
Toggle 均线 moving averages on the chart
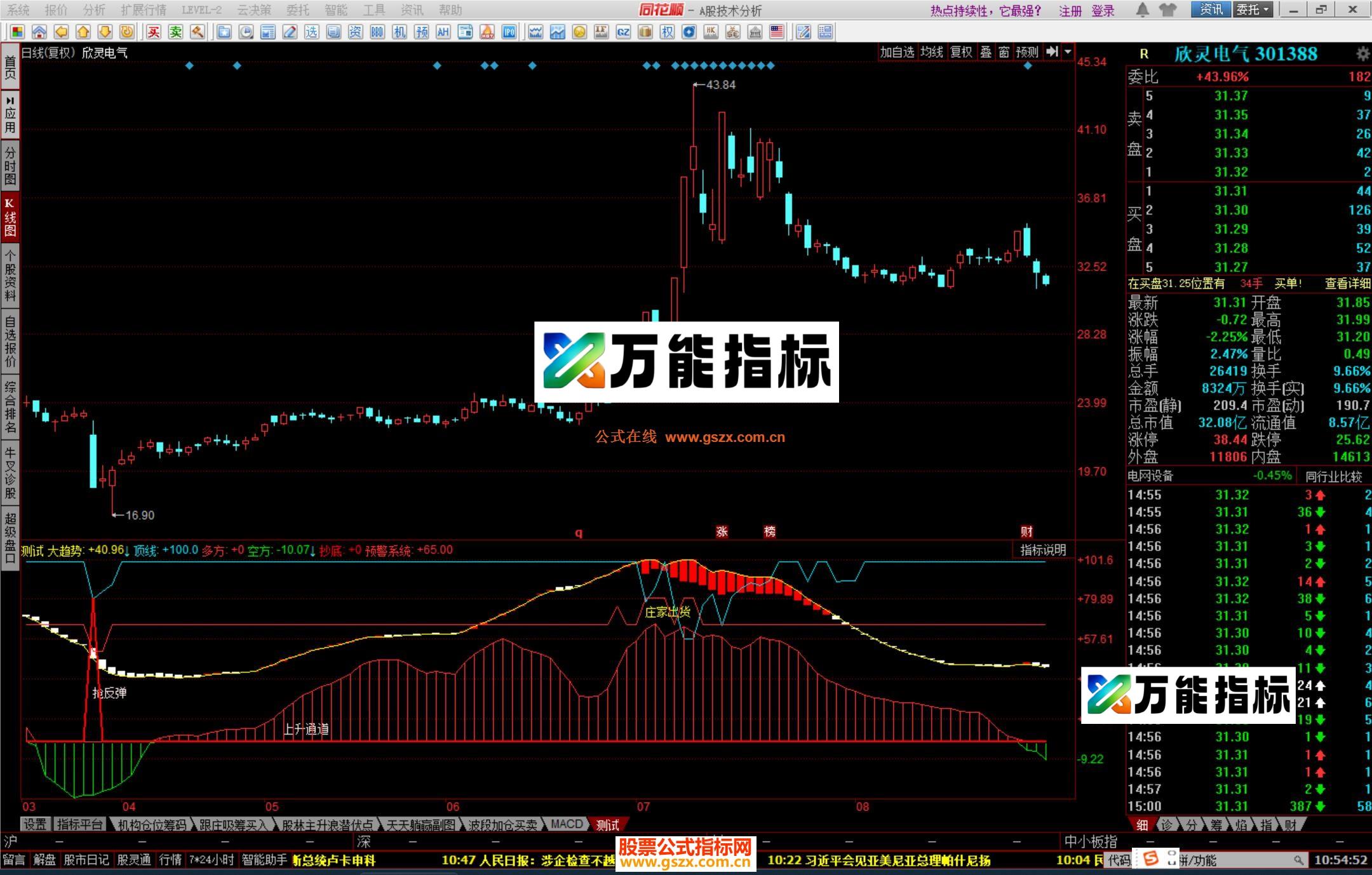(x=931, y=53)
